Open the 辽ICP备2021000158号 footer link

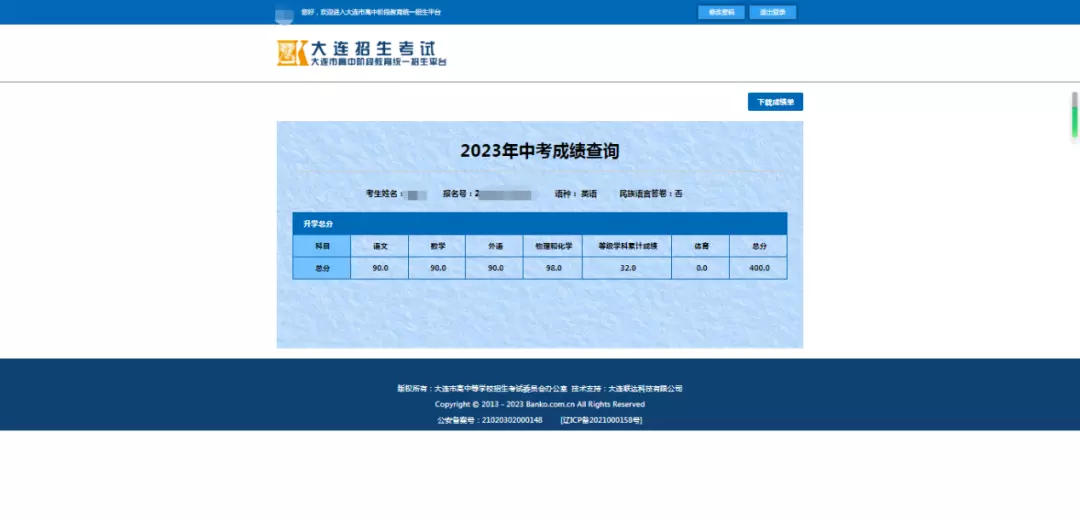pyautogui.click(x=601, y=419)
